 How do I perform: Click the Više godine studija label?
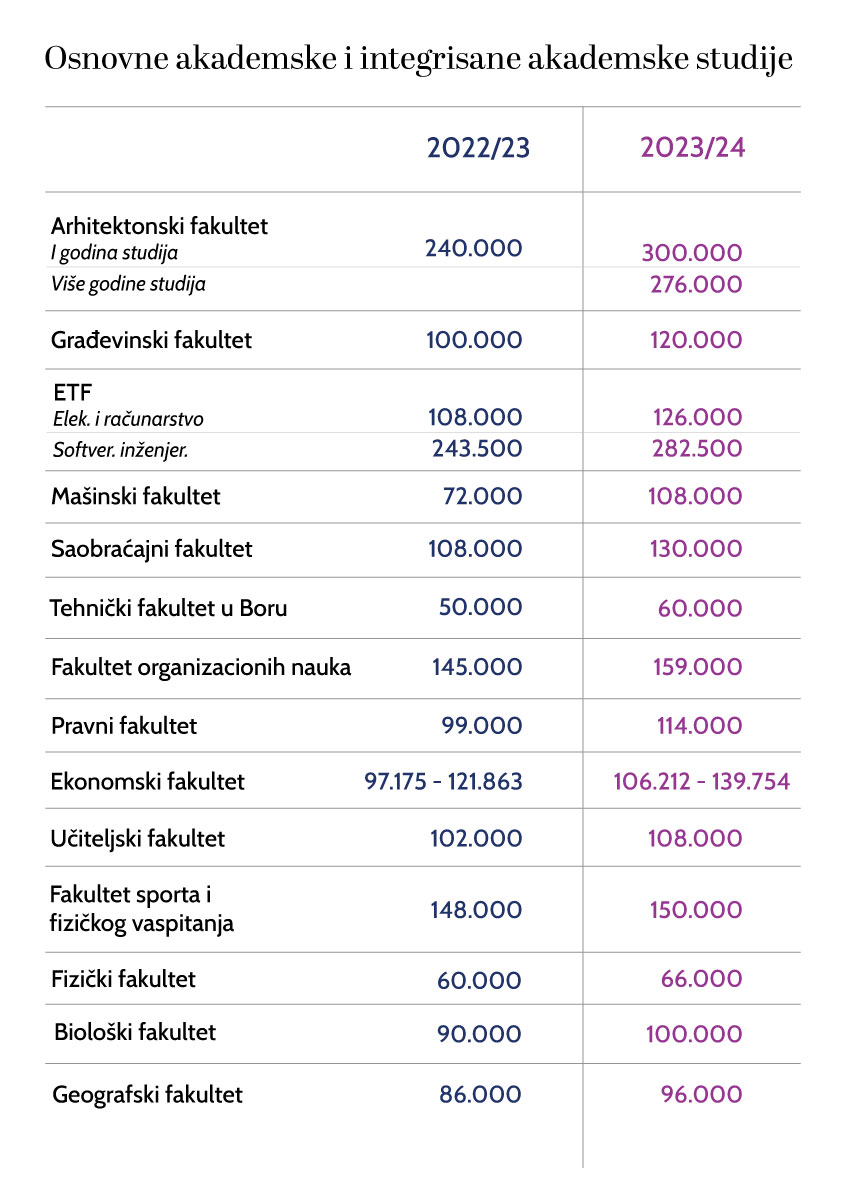click(128, 284)
